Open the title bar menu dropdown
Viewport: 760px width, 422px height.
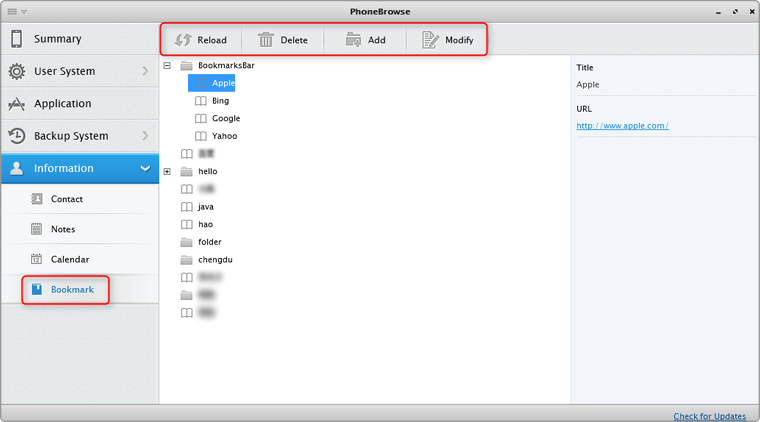click(x=17, y=11)
